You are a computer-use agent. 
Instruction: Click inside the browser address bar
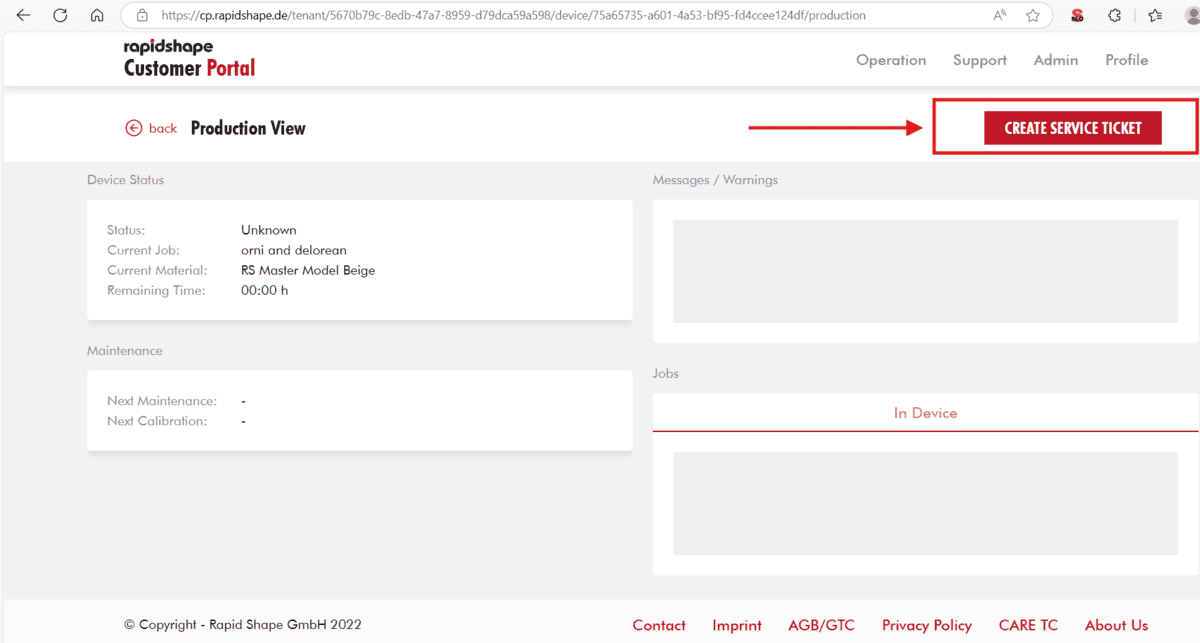pos(500,15)
